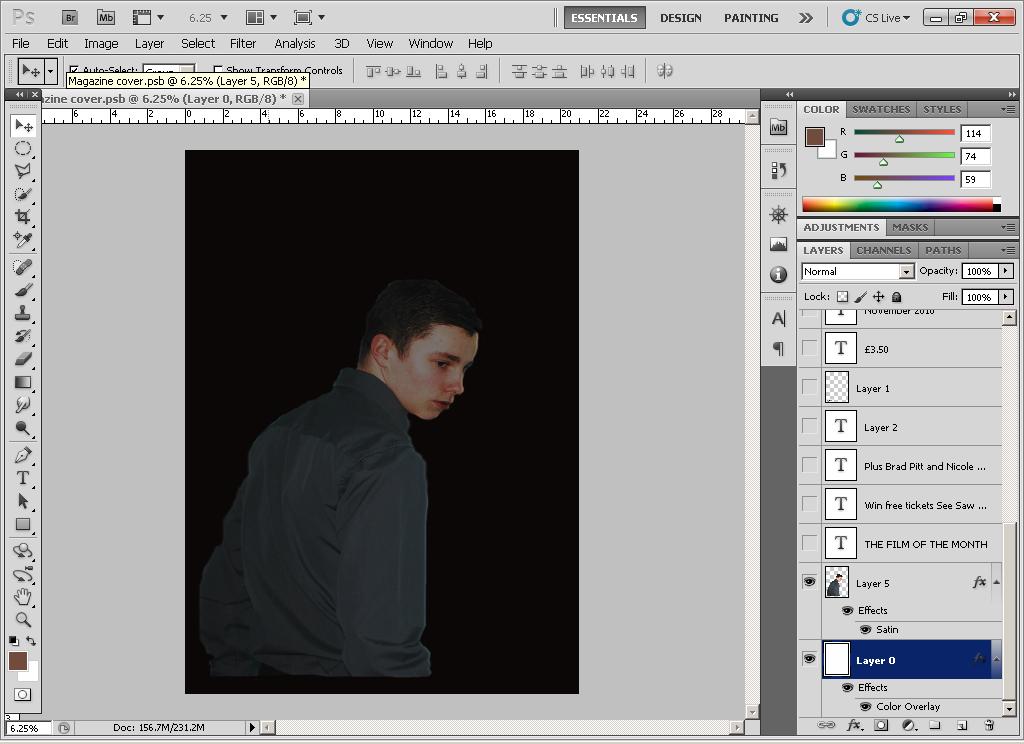Select the Gradient tool
The height and width of the screenshot is (744, 1024).
coord(23,382)
